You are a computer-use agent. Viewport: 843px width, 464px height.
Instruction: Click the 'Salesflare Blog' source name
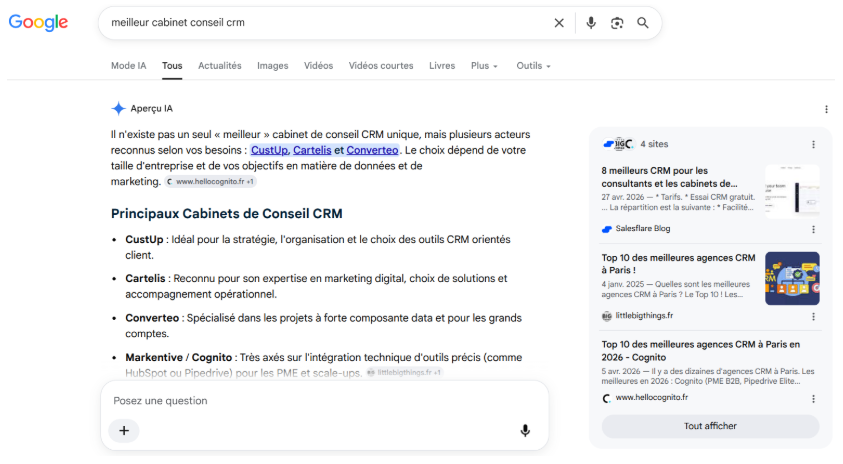[x=643, y=229]
